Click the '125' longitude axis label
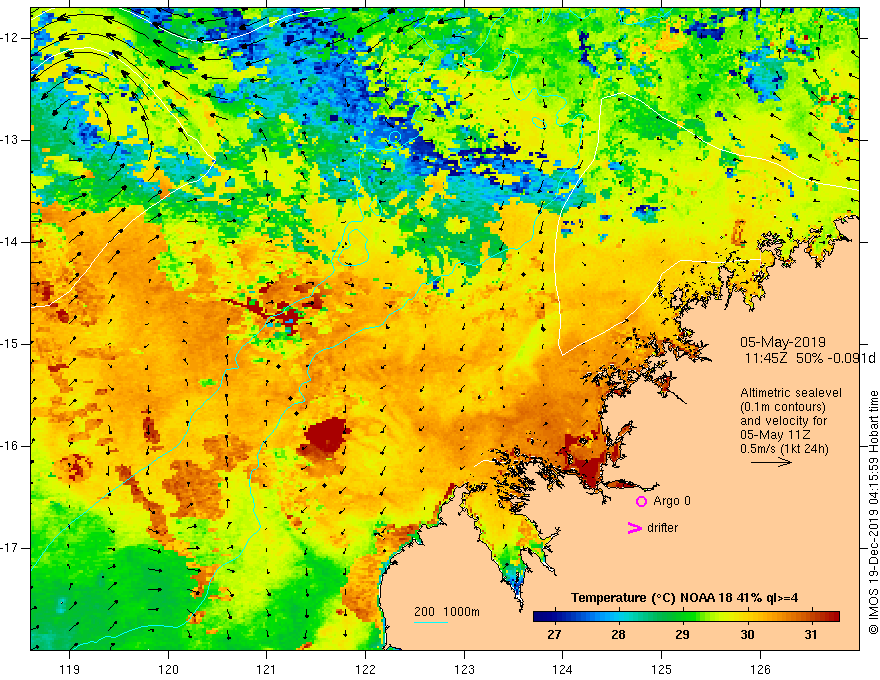This screenshot has width=880, height=680. (662, 669)
